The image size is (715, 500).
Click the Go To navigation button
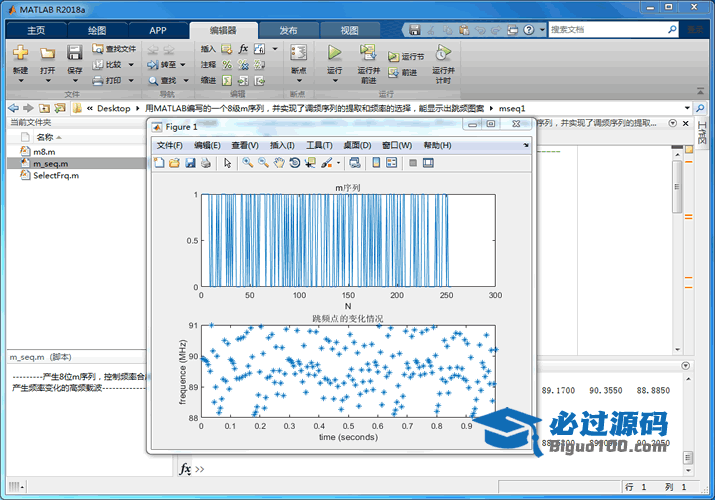(x=162, y=65)
